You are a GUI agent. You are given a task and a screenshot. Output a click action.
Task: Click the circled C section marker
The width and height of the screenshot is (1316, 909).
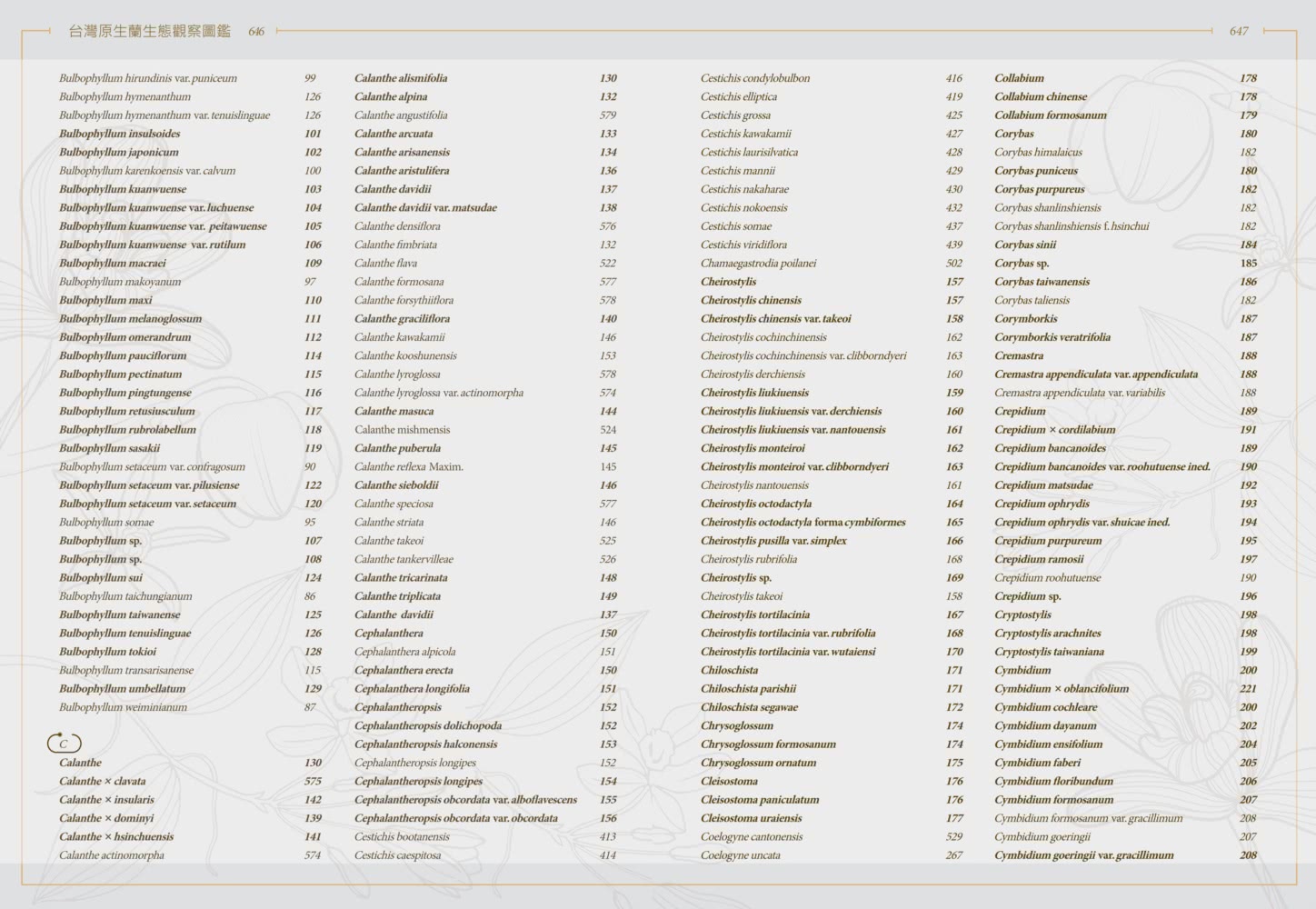pyautogui.click(x=64, y=744)
